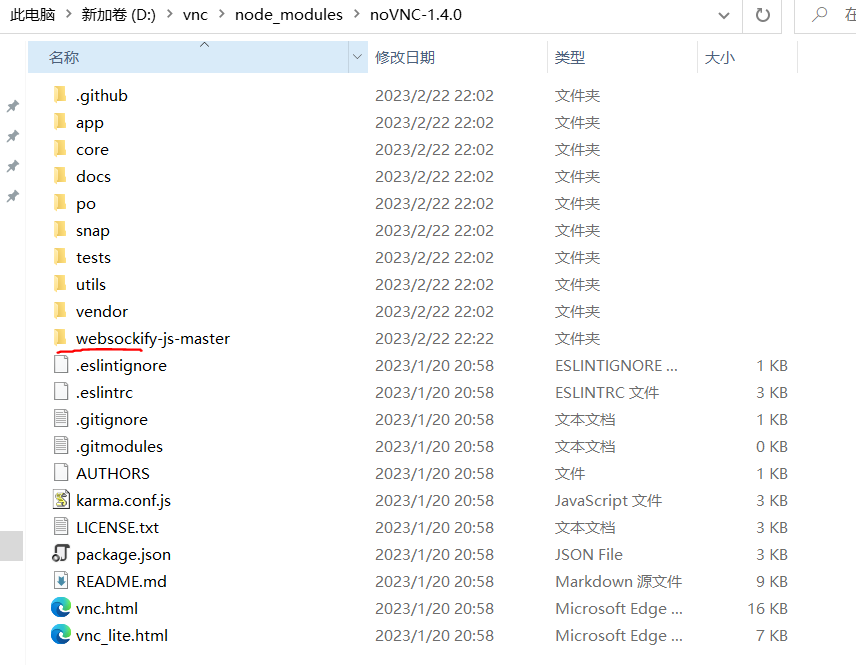Click the app folder icon
Image resolution: width=856 pixels, height=665 pixels.
pos(60,121)
